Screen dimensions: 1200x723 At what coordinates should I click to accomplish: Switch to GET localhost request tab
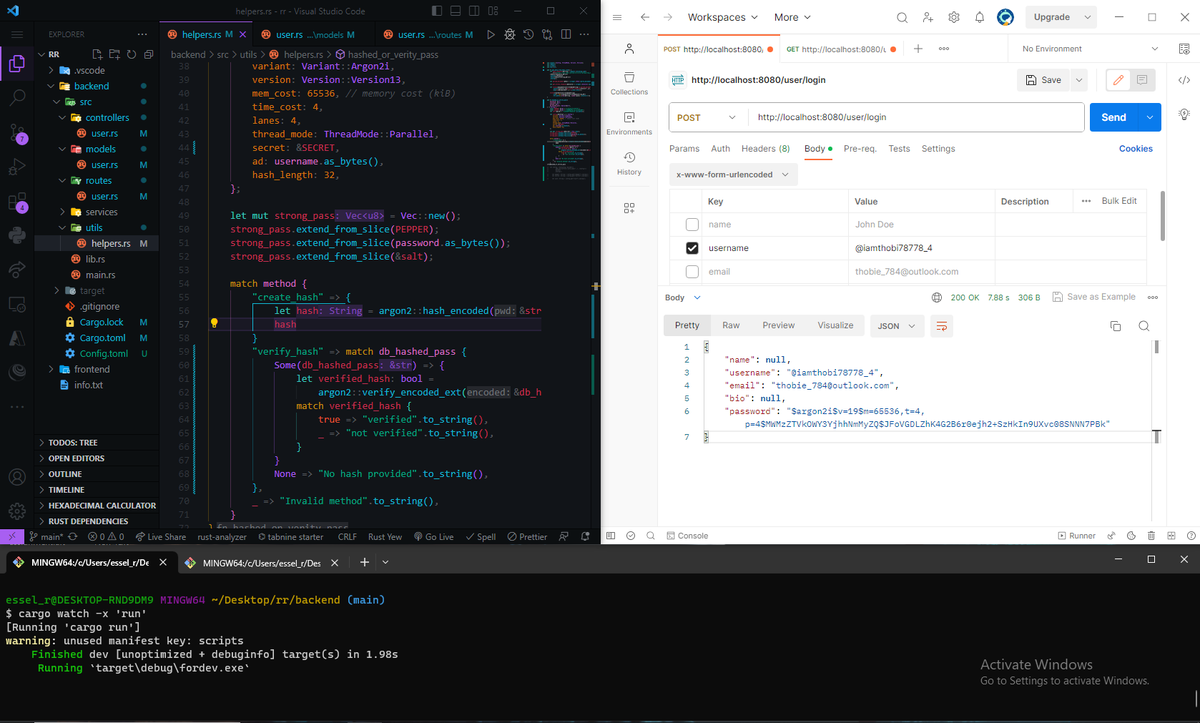coord(840,48)
